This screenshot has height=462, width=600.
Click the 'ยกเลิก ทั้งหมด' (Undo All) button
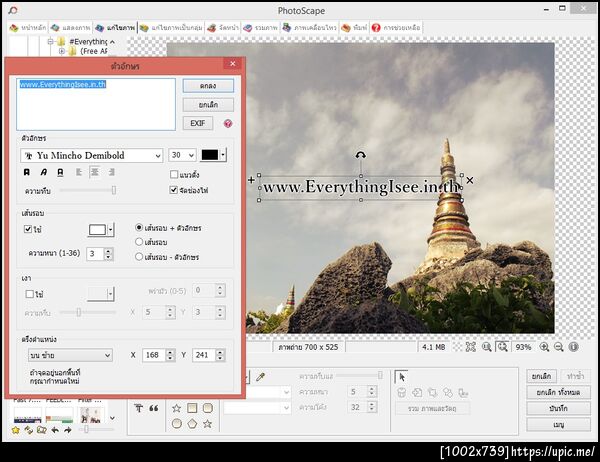(558, 392)
